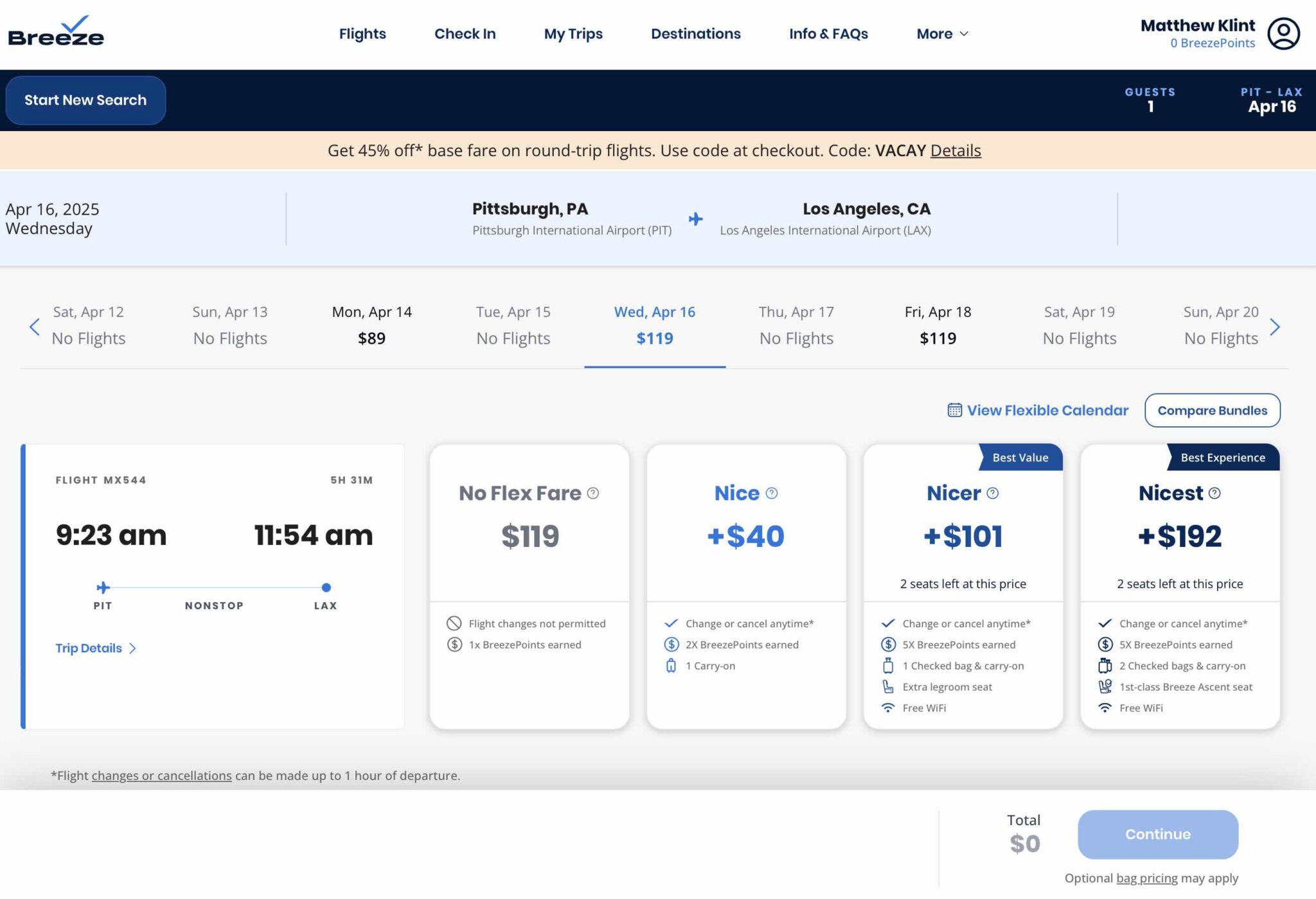Click the Free WiFi icon in Nicer card
1316x899 pixels.
point(888,708)
